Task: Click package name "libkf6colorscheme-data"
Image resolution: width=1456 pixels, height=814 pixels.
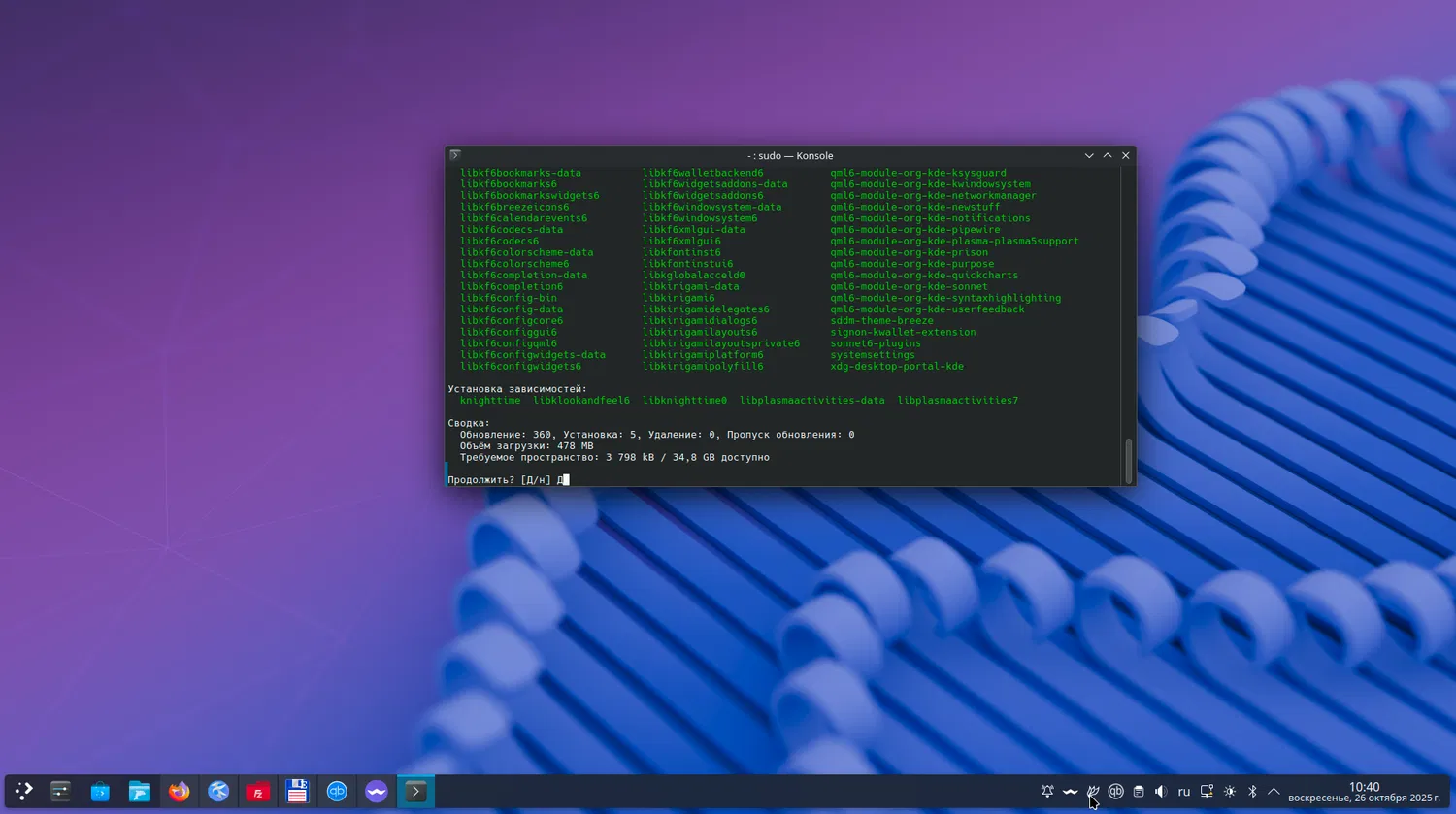Action: click(x=526, y=252)
